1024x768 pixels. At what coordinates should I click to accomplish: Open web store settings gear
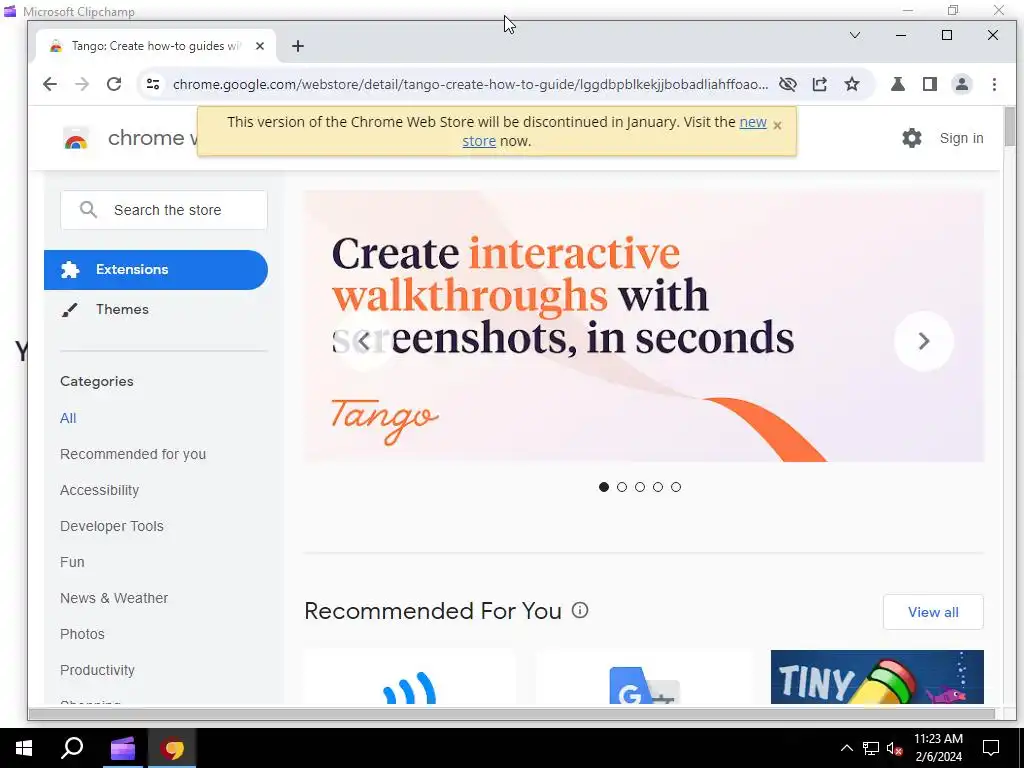click(912, 138)
